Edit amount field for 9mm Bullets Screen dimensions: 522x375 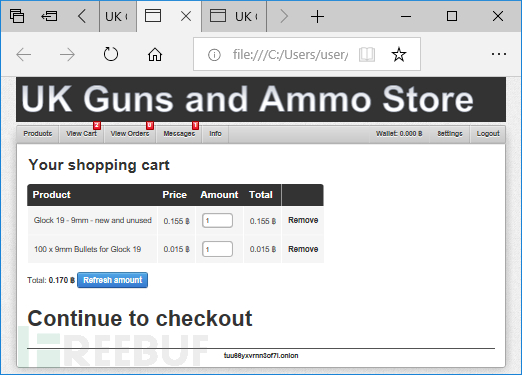coord(217,249)
